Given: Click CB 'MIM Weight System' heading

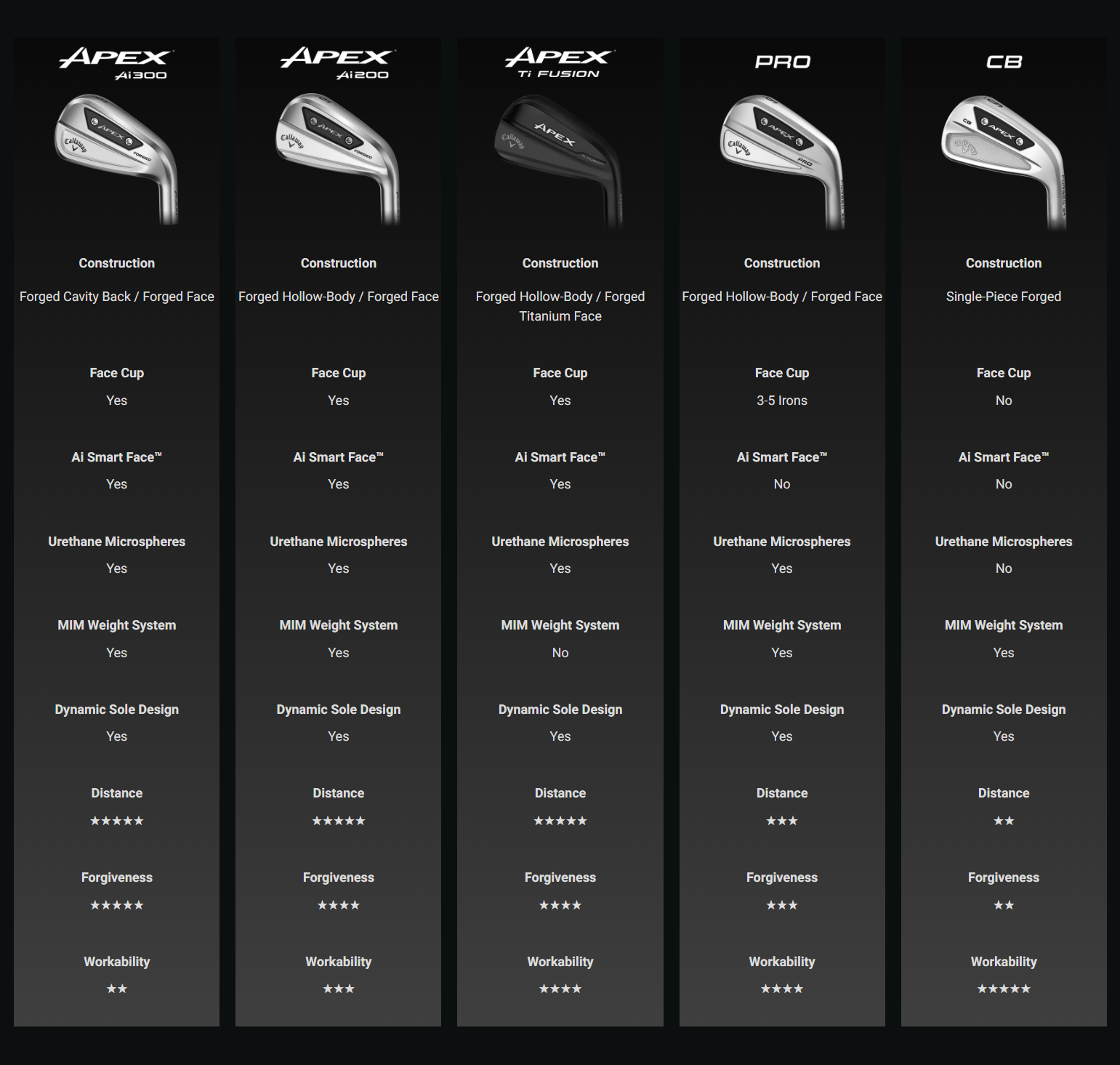Looking at the screenshot, I should pos(1004,625).
